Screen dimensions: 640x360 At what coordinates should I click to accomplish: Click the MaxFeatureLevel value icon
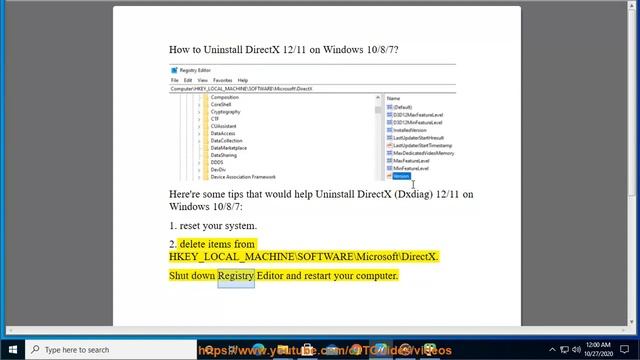tap(389, 160)
